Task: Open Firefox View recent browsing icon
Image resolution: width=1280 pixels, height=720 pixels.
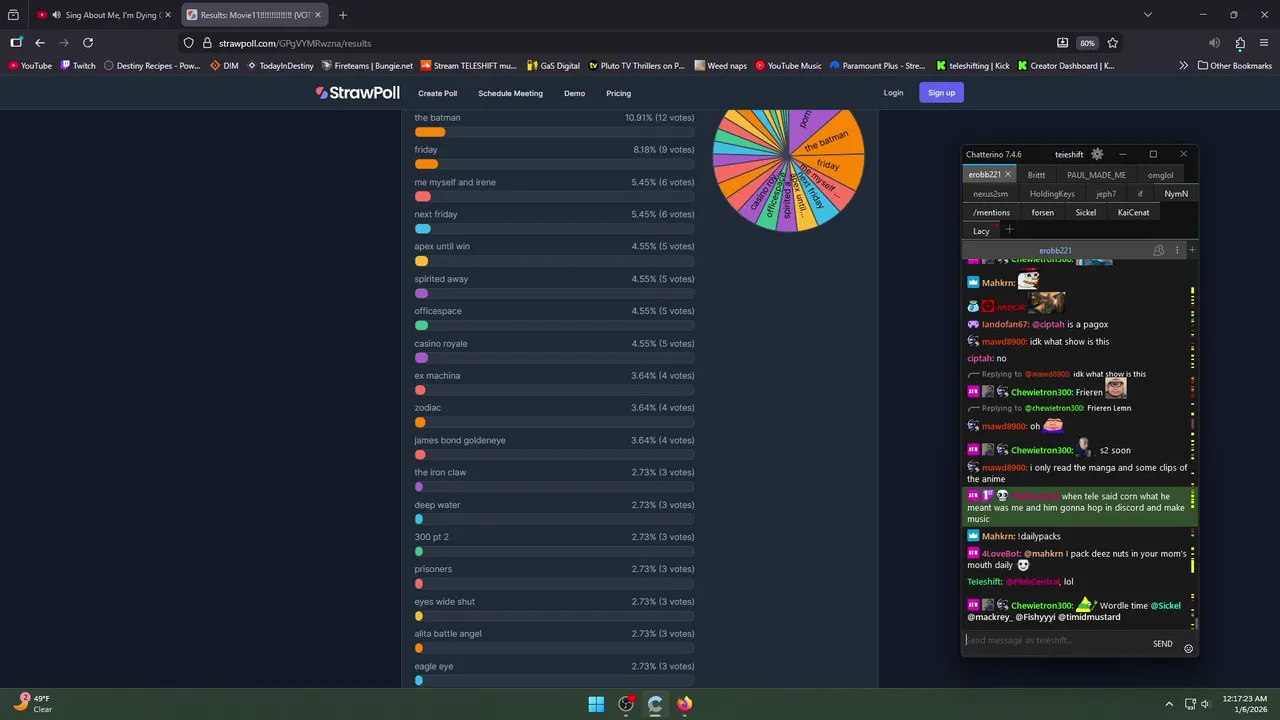Action: tap(13, 15)
